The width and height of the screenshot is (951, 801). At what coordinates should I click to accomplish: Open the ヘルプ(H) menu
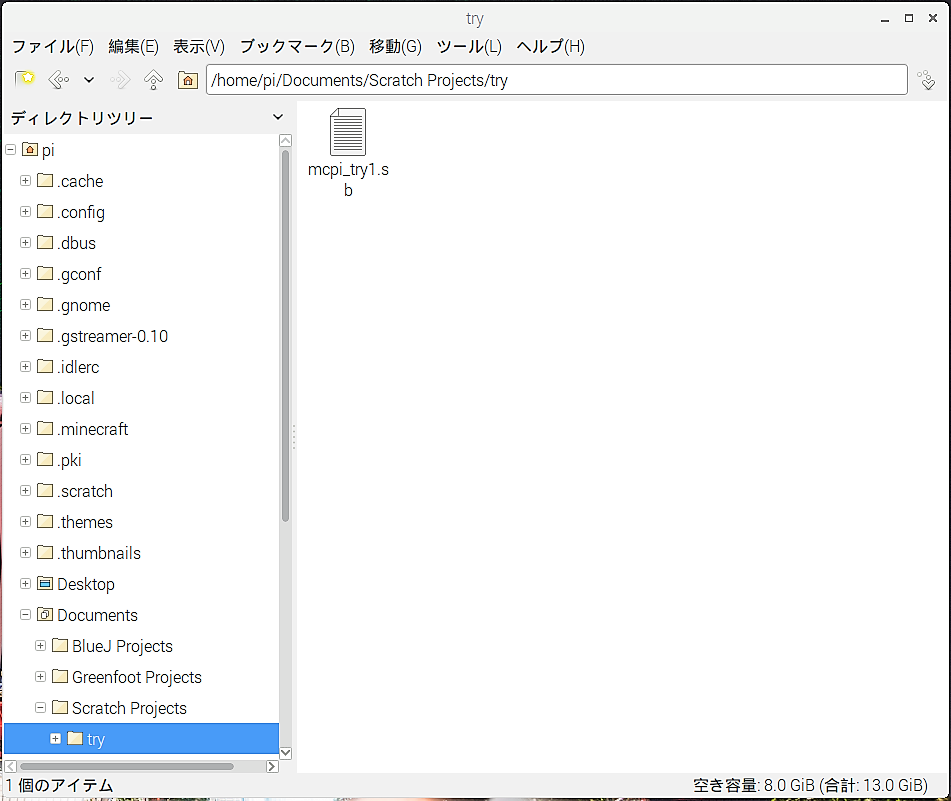point(551,47)
